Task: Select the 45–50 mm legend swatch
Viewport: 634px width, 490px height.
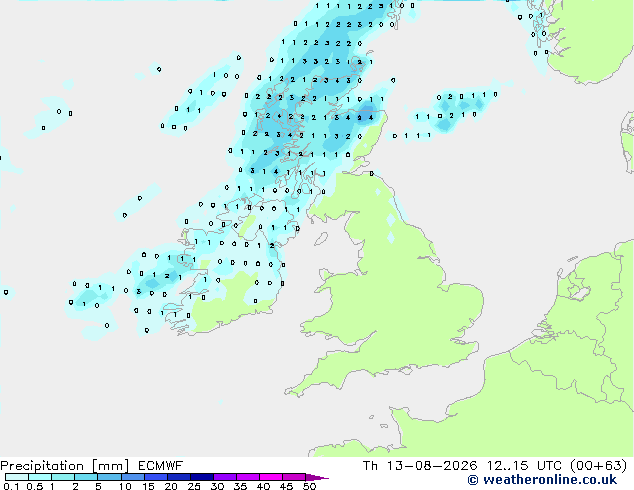Action: (294, 477)
